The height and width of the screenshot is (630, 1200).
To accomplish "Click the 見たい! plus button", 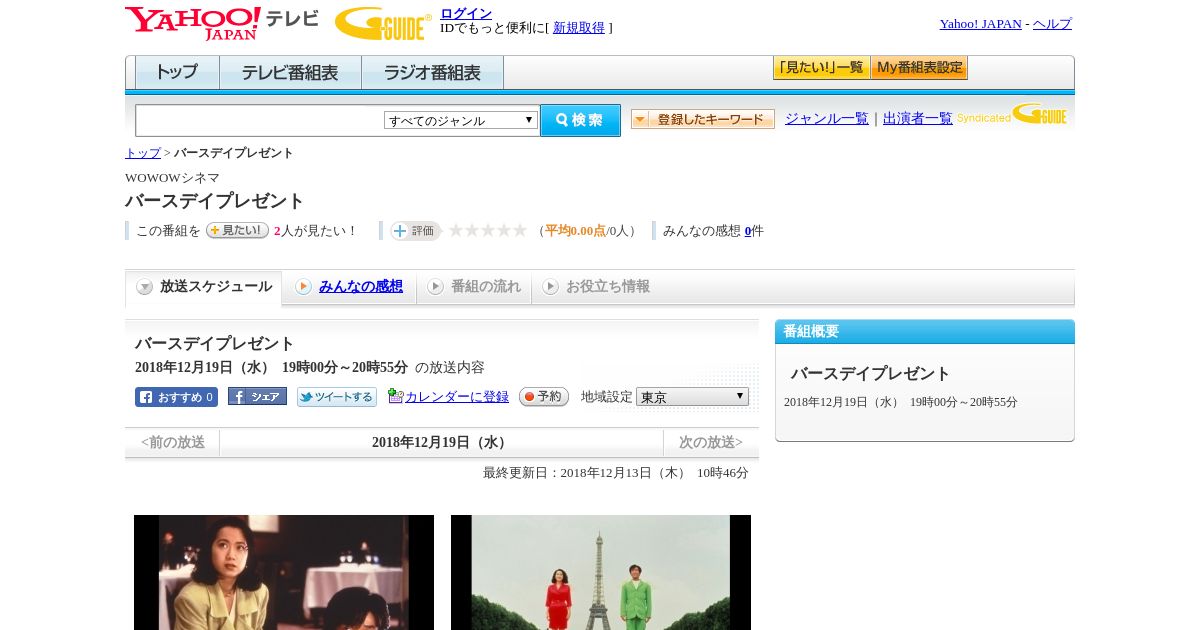I will click(x=237, y=230).
